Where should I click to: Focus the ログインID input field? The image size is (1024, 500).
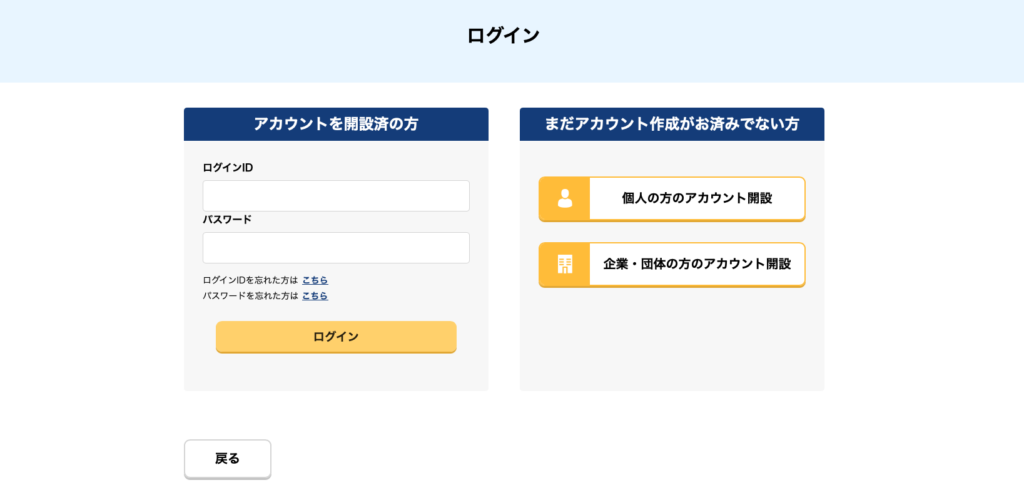click(x=336, y=196)
